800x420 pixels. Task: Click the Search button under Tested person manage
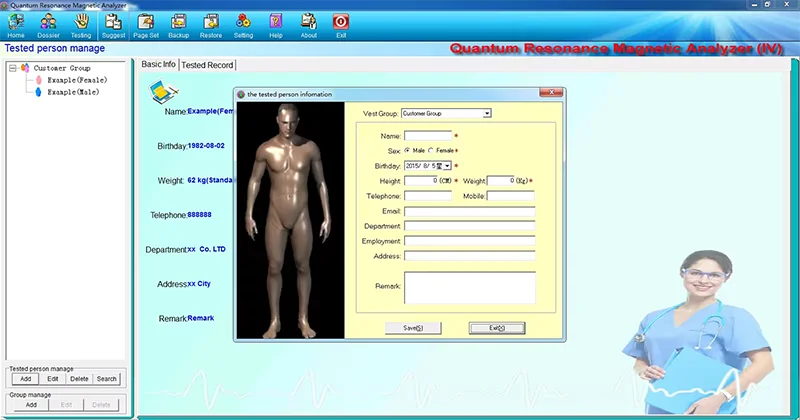107,379
